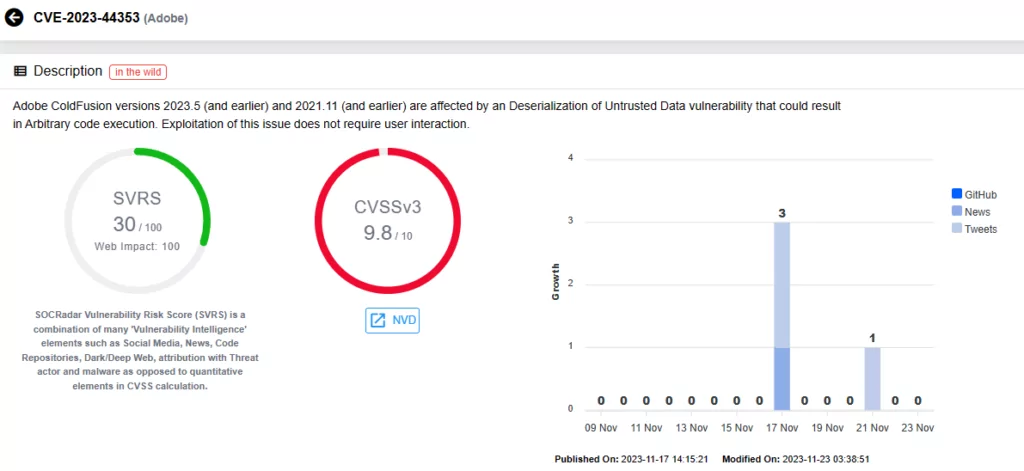Screen dimensions: 1024x471
Task: Click the 'in the wild' tag
Action: pos(138,72)
